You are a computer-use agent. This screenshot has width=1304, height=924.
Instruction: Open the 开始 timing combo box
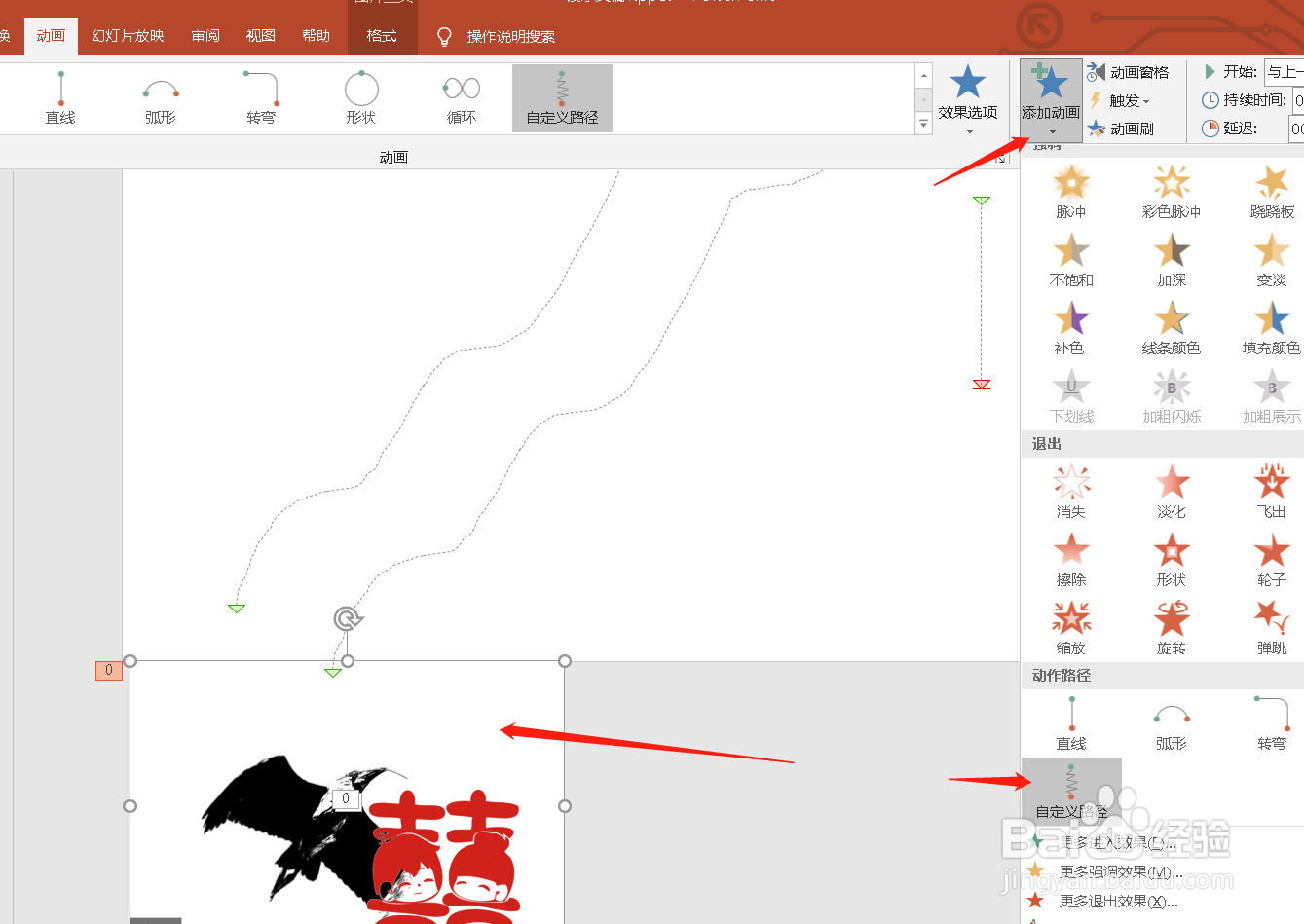[x=1284, y=72]
